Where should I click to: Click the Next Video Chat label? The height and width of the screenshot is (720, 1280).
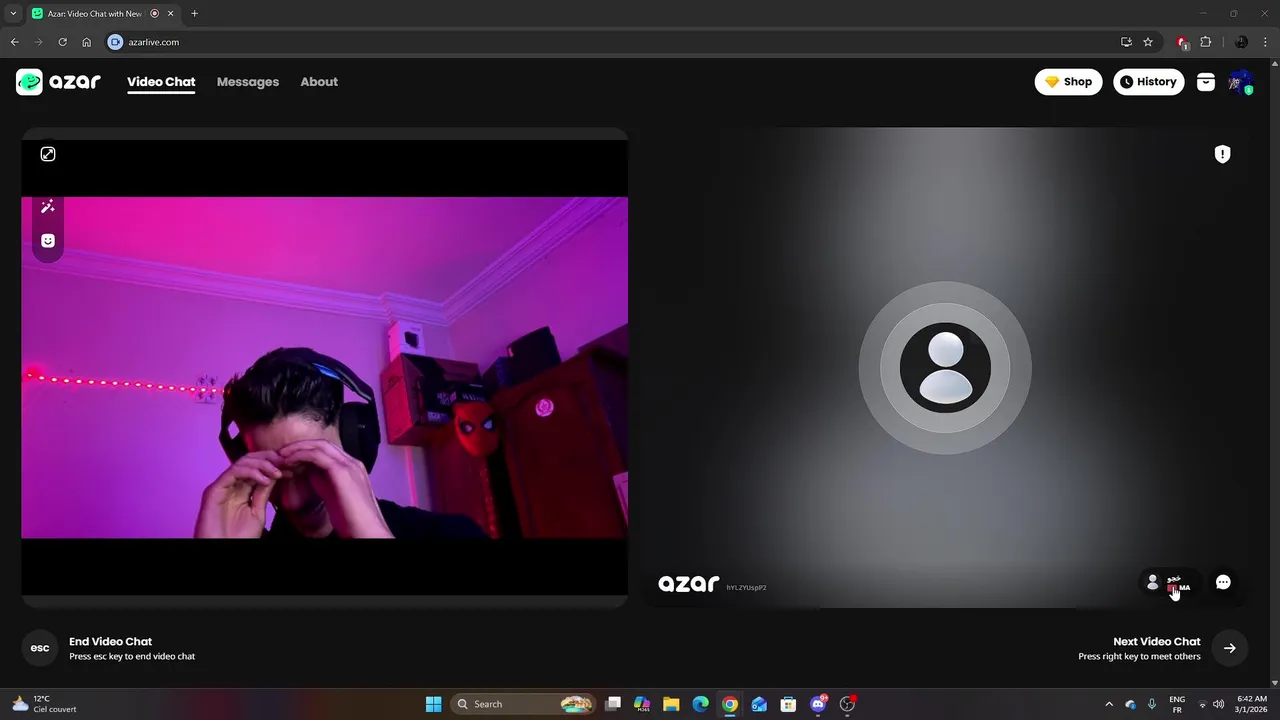click(1157, 641)
